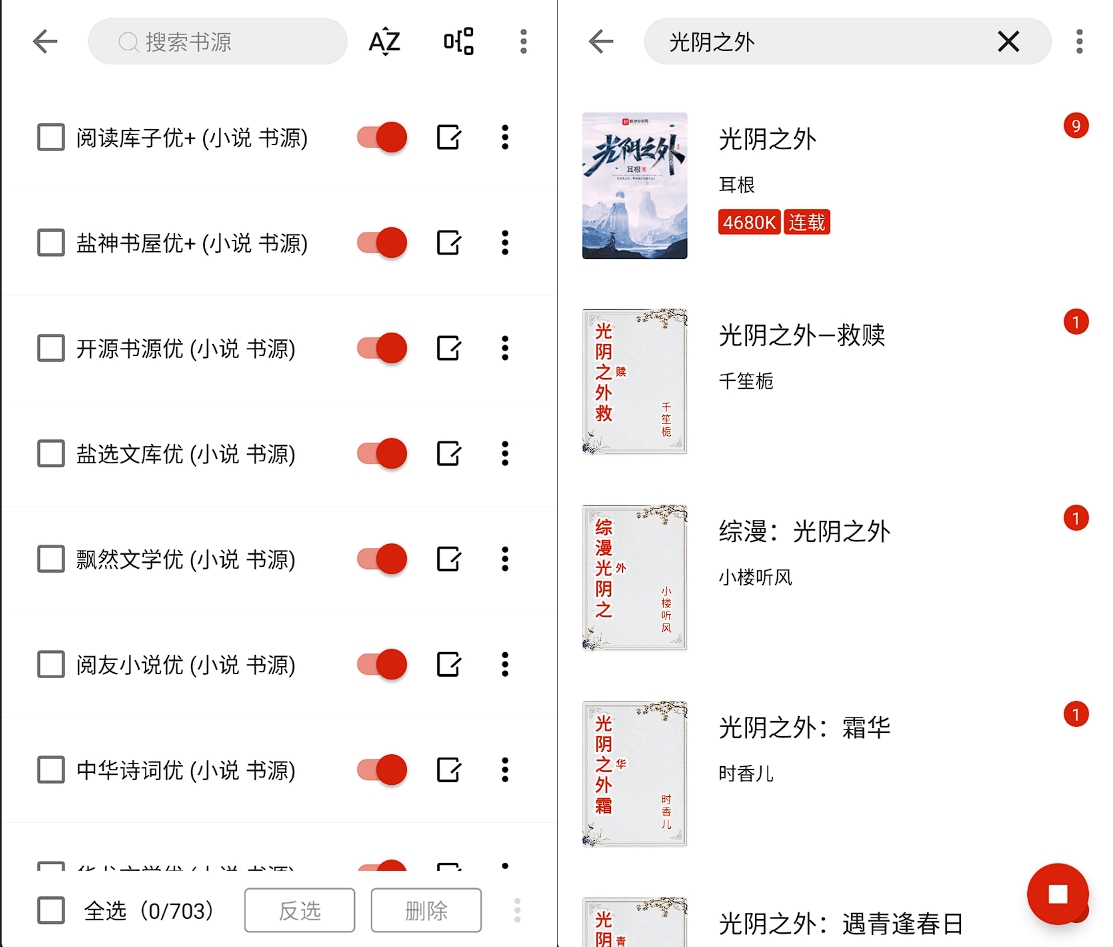This screenshot has width=1113, height=947.
Task: Select the A-Z alphabetical sort icon
Action: (384, 41)
